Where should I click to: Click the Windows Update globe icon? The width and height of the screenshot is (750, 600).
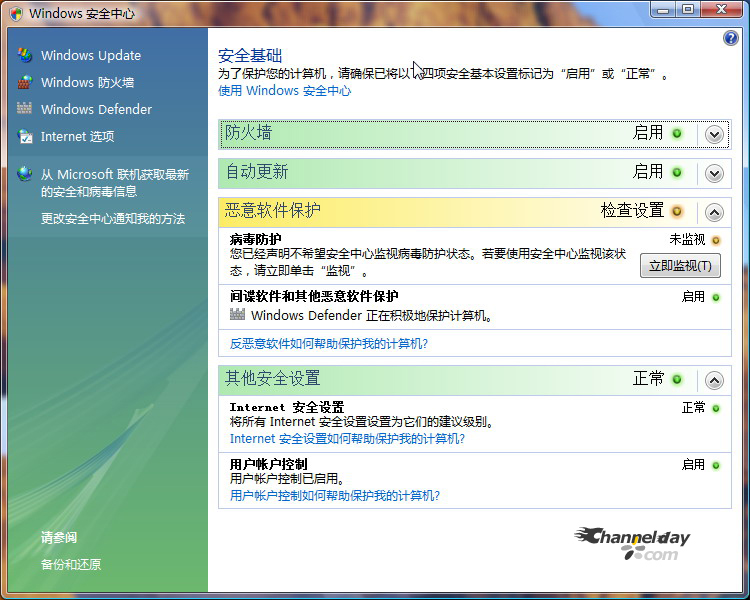coord(24,55)
